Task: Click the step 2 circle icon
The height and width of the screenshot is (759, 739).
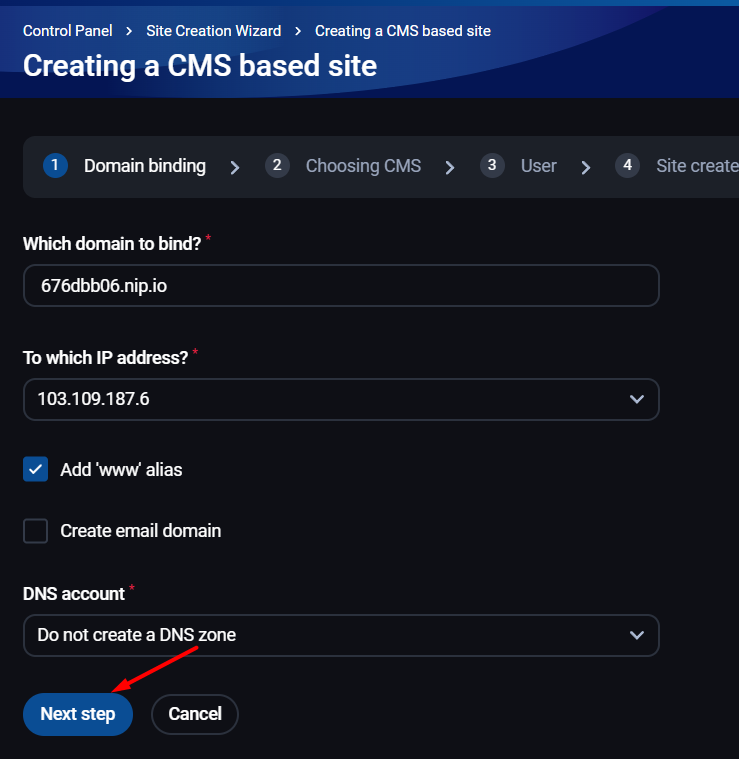Action: click(277, 166)
